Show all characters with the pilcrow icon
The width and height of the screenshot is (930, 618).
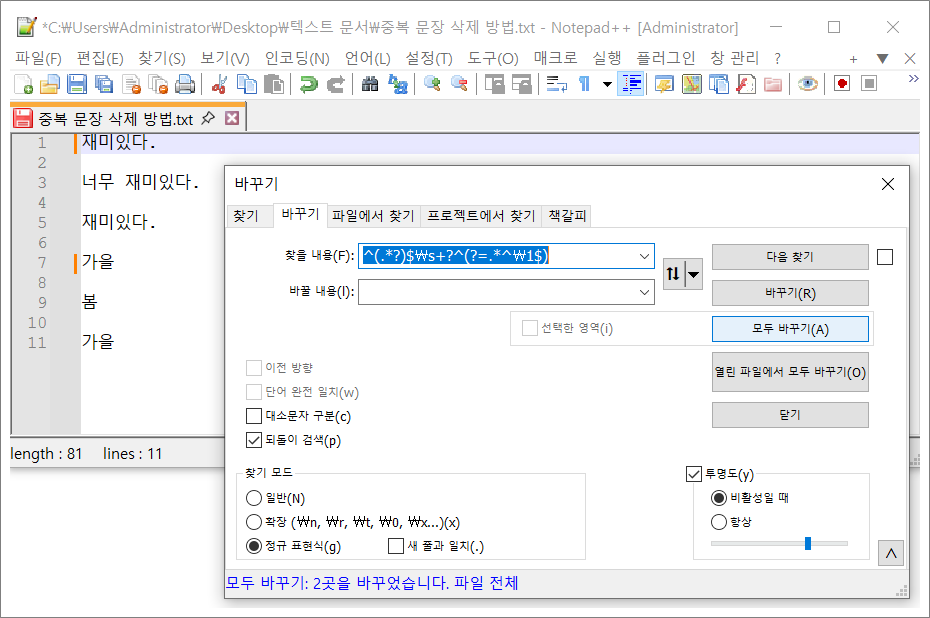(585, 84)
